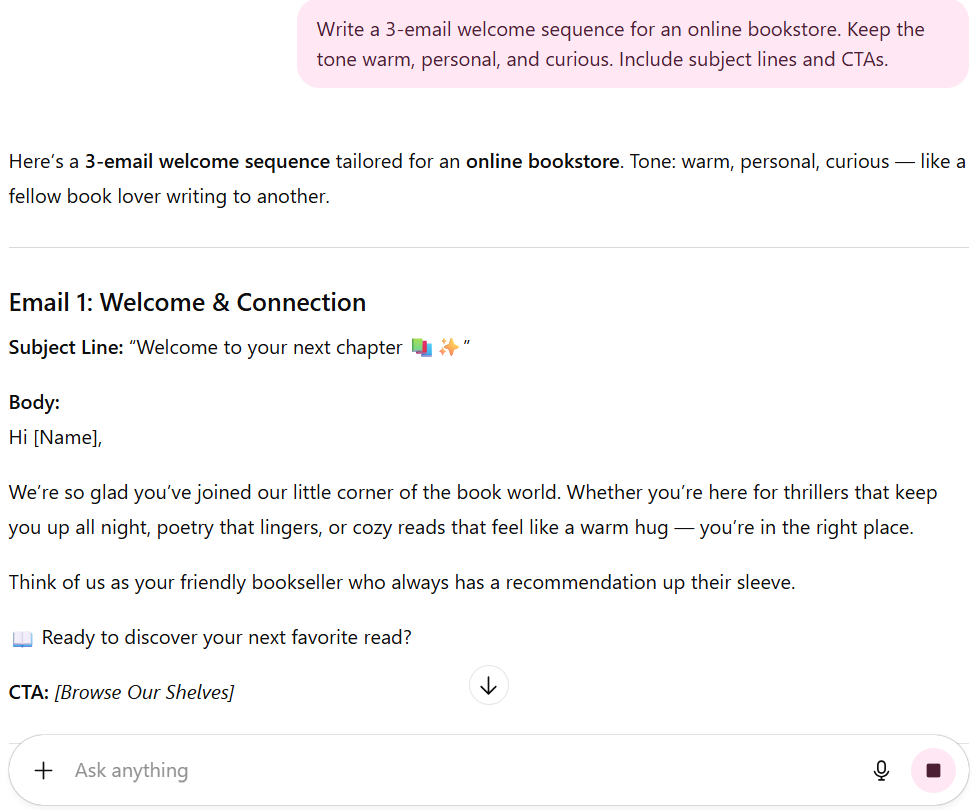Click the sparkles emoji in the subject line
This screenshot has width=972, height=810.
[449, 348]
